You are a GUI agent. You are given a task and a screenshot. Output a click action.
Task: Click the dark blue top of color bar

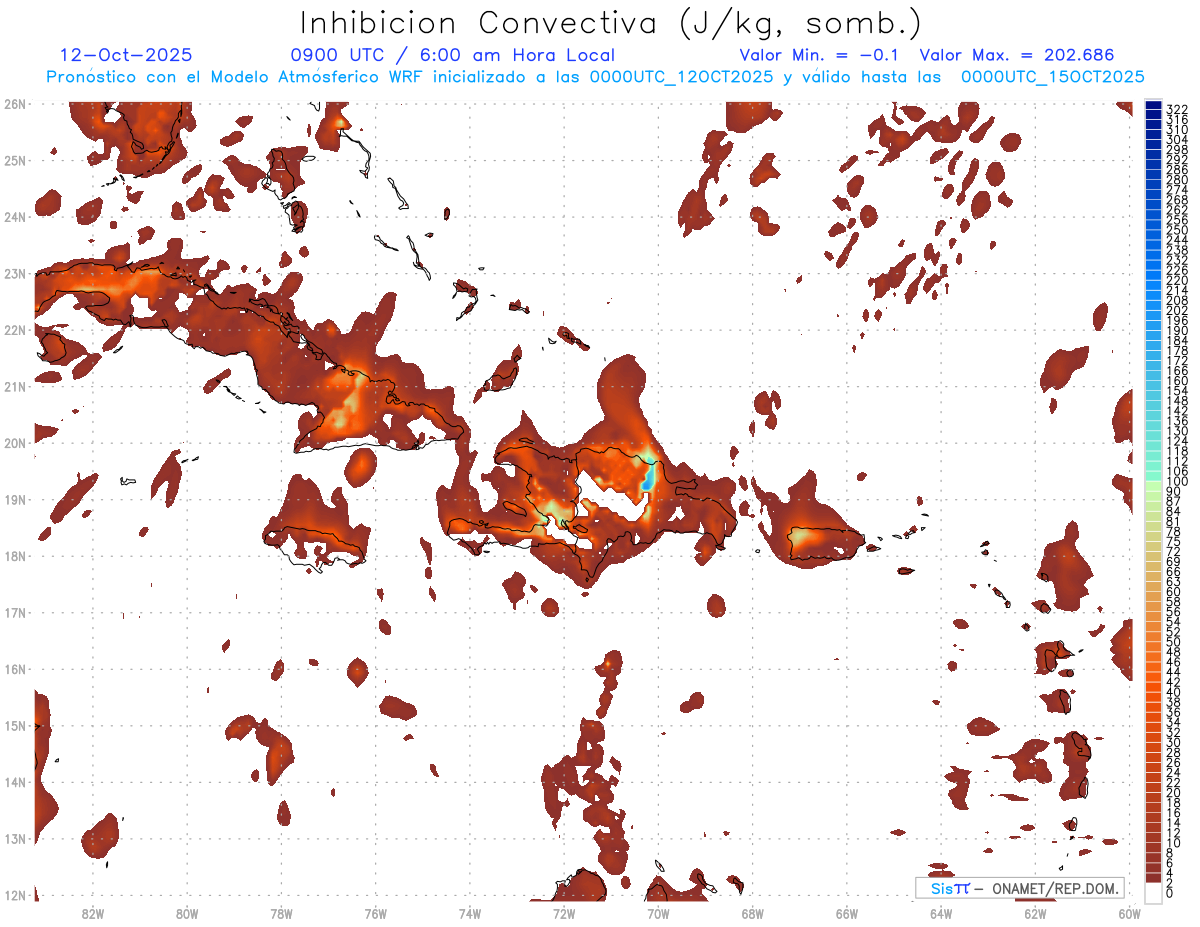(1153, 106)
